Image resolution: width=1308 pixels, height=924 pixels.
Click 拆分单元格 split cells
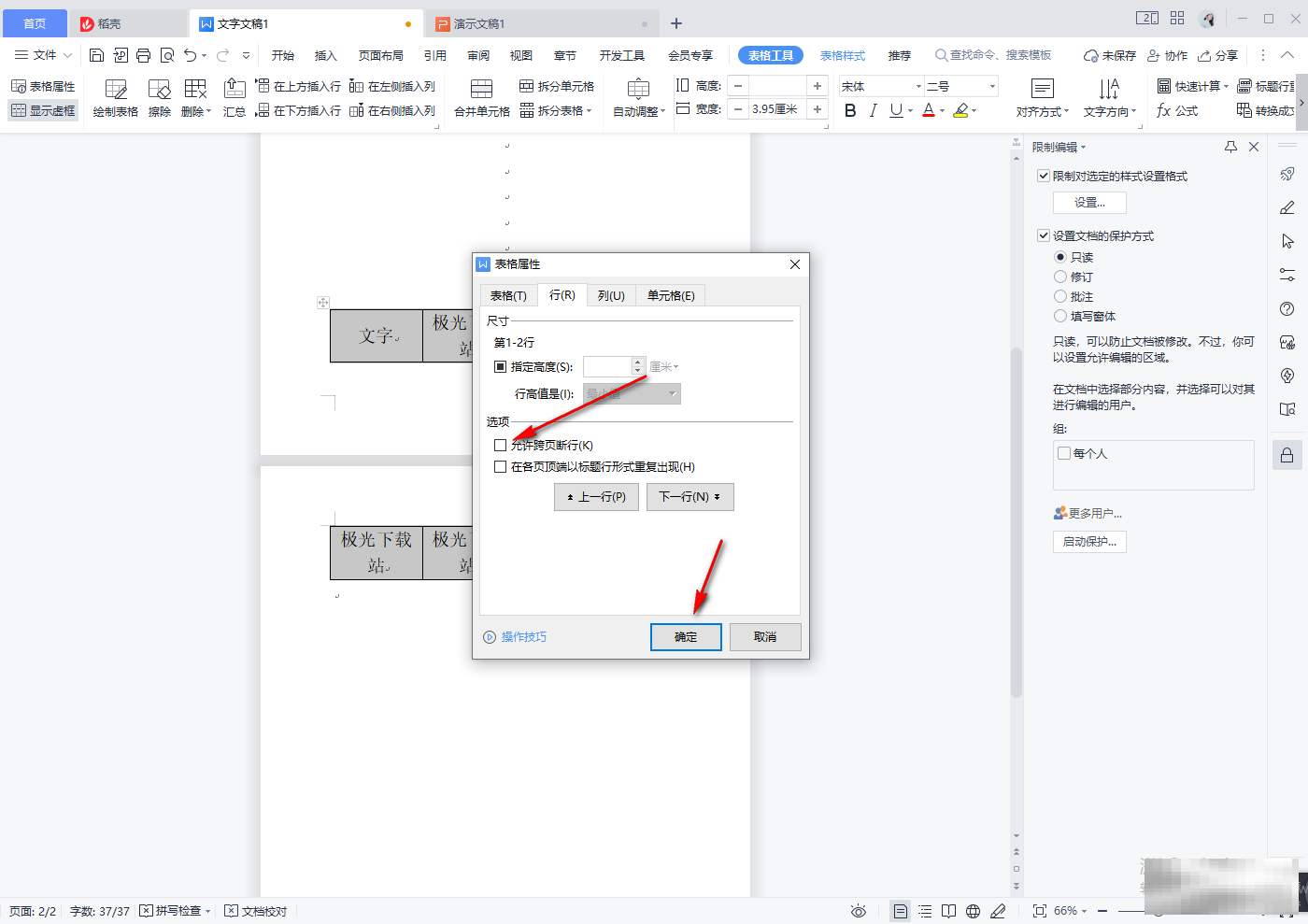pyautogui.click(x=557, y=86)
